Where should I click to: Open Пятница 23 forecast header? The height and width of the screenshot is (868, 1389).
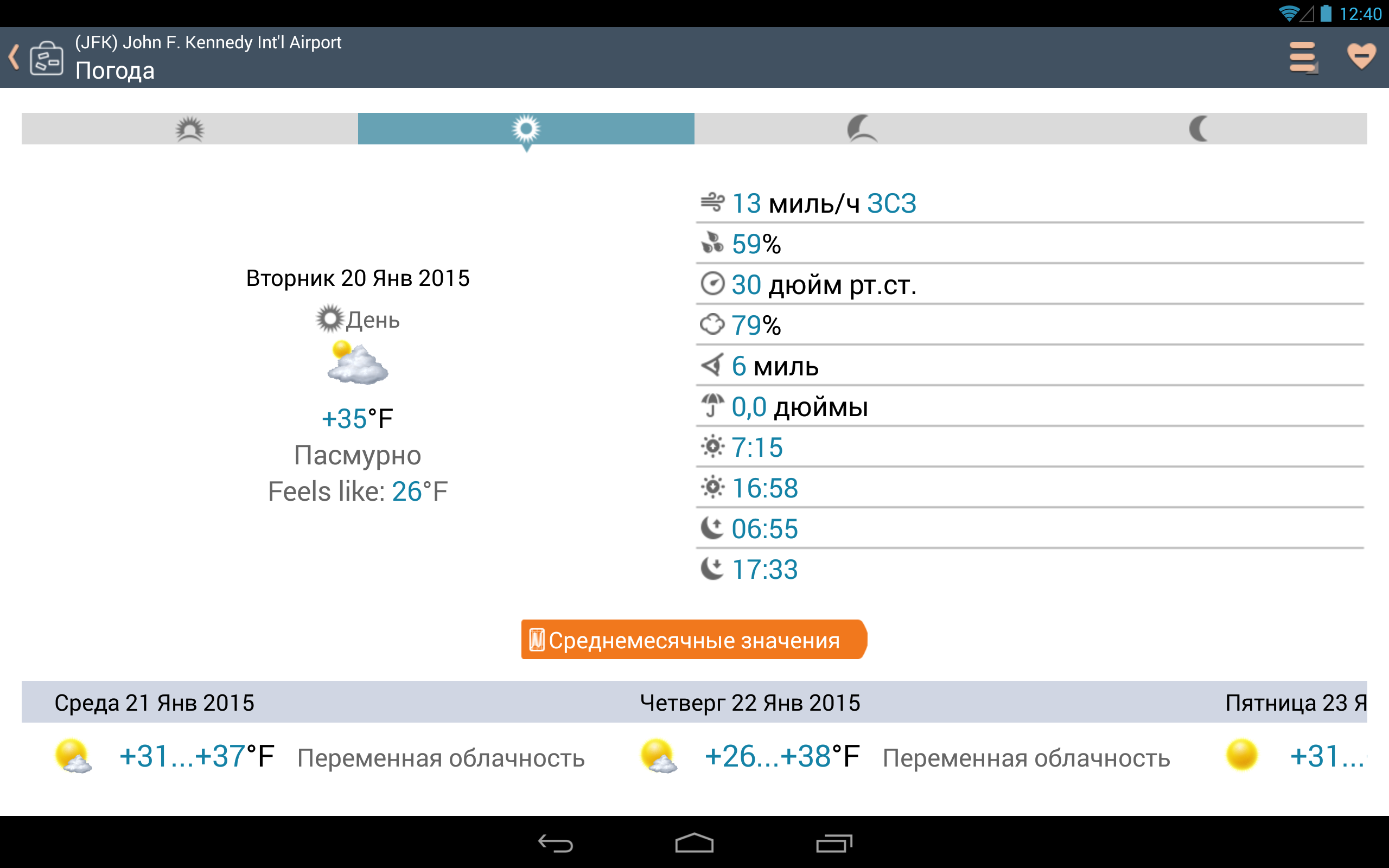click(x=1295, y=703)
